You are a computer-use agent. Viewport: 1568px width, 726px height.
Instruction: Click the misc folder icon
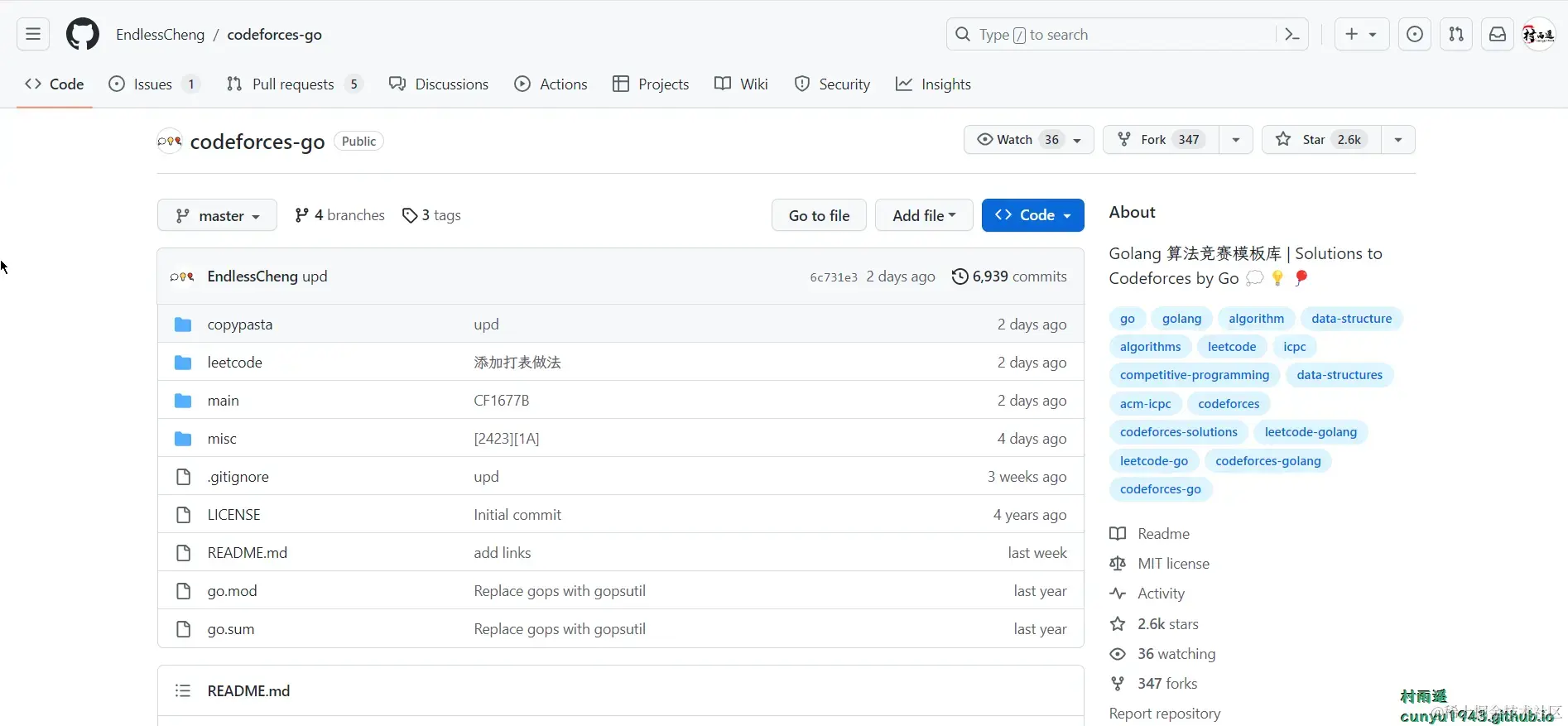pos(183,439)
